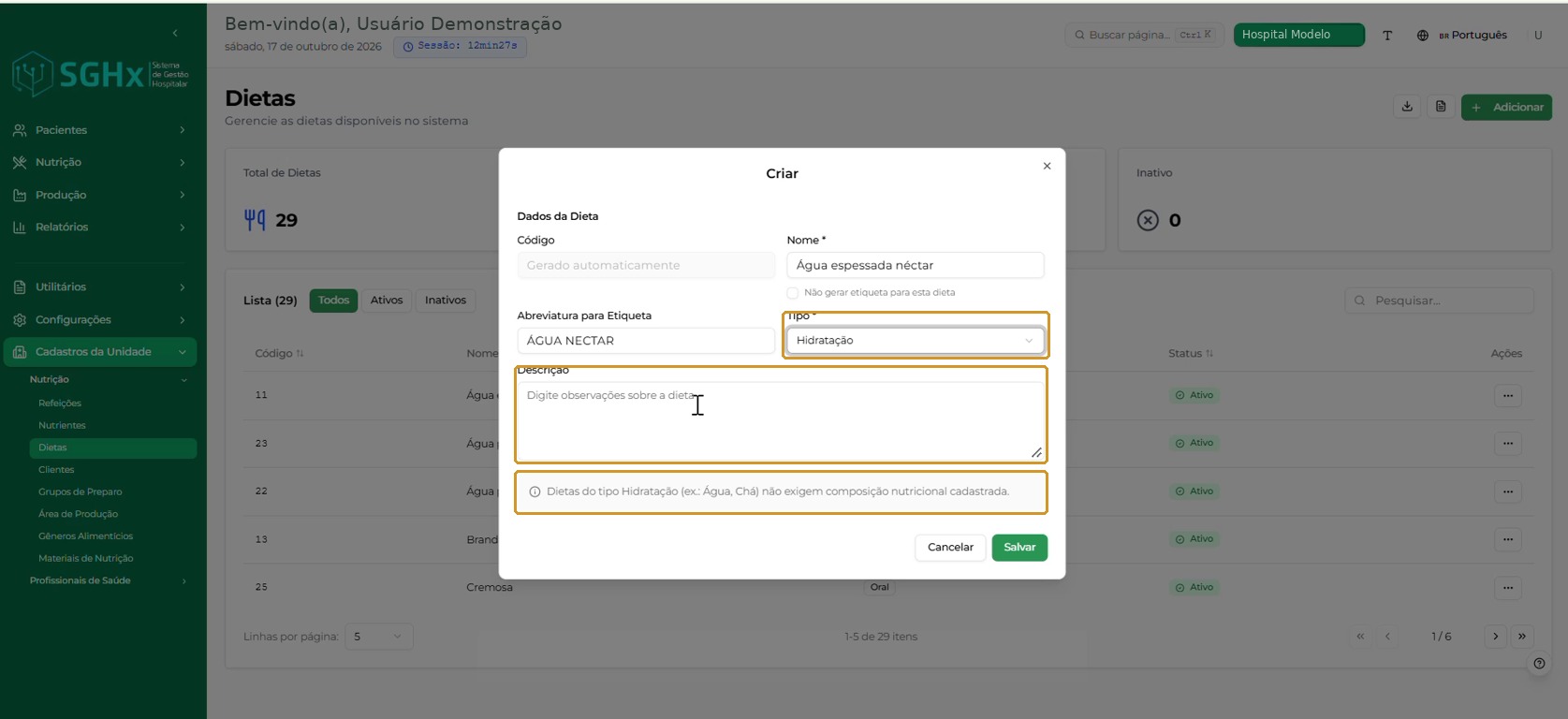
Task: Check 'Não gerar etiqueta para esta dieta'
Action: tap(793, 293)
